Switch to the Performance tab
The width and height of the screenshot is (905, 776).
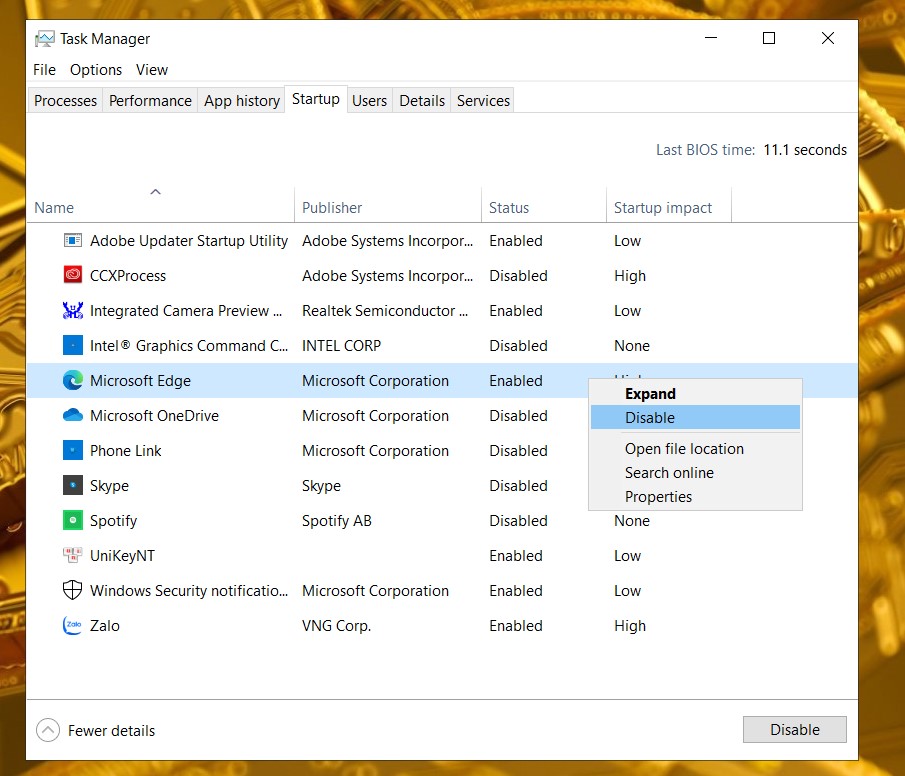click(x=150, y=100)
